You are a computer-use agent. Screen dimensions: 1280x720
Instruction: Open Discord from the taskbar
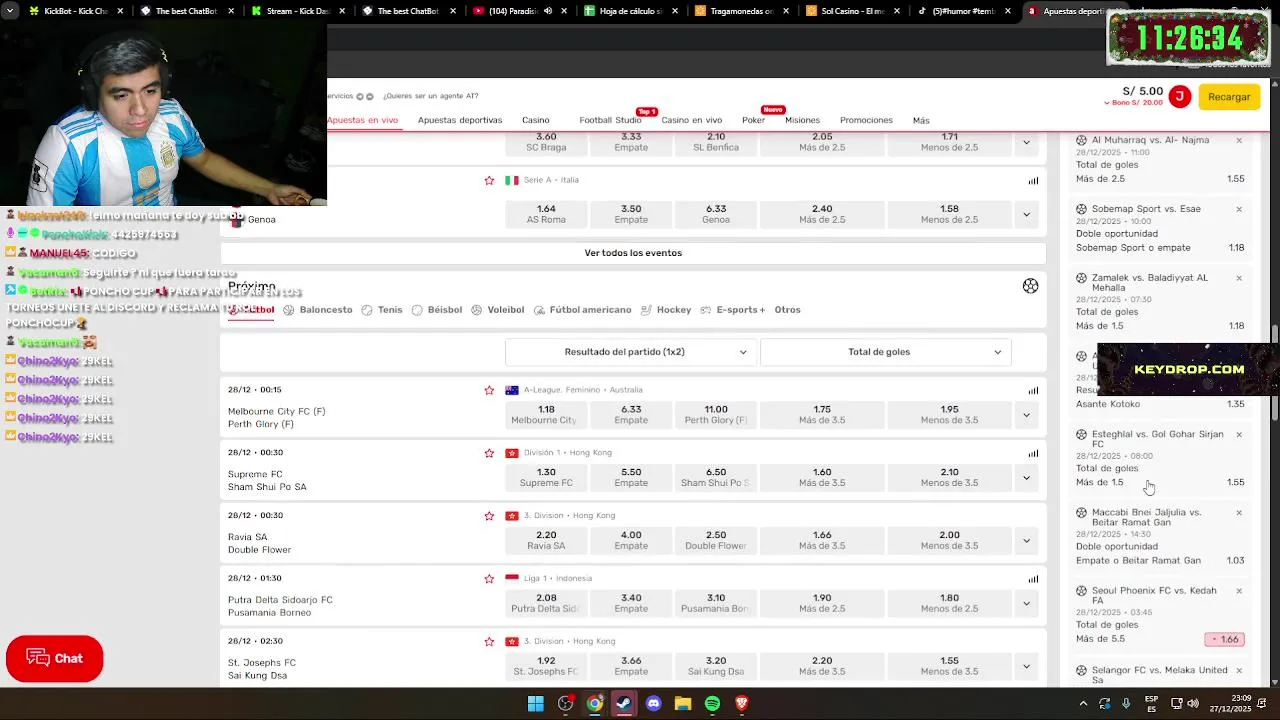pos(654,704)
